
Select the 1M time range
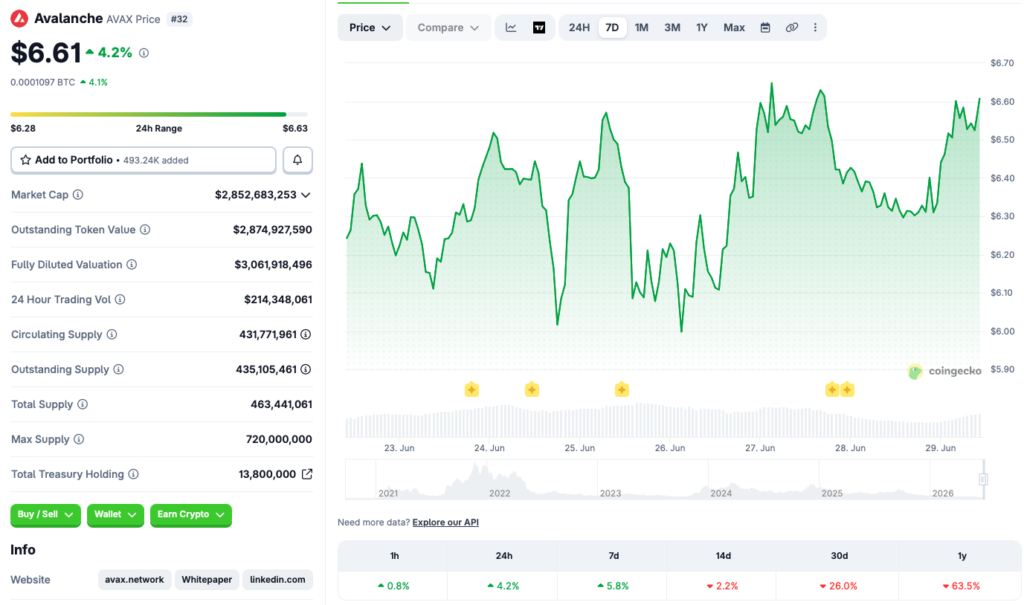641,27
